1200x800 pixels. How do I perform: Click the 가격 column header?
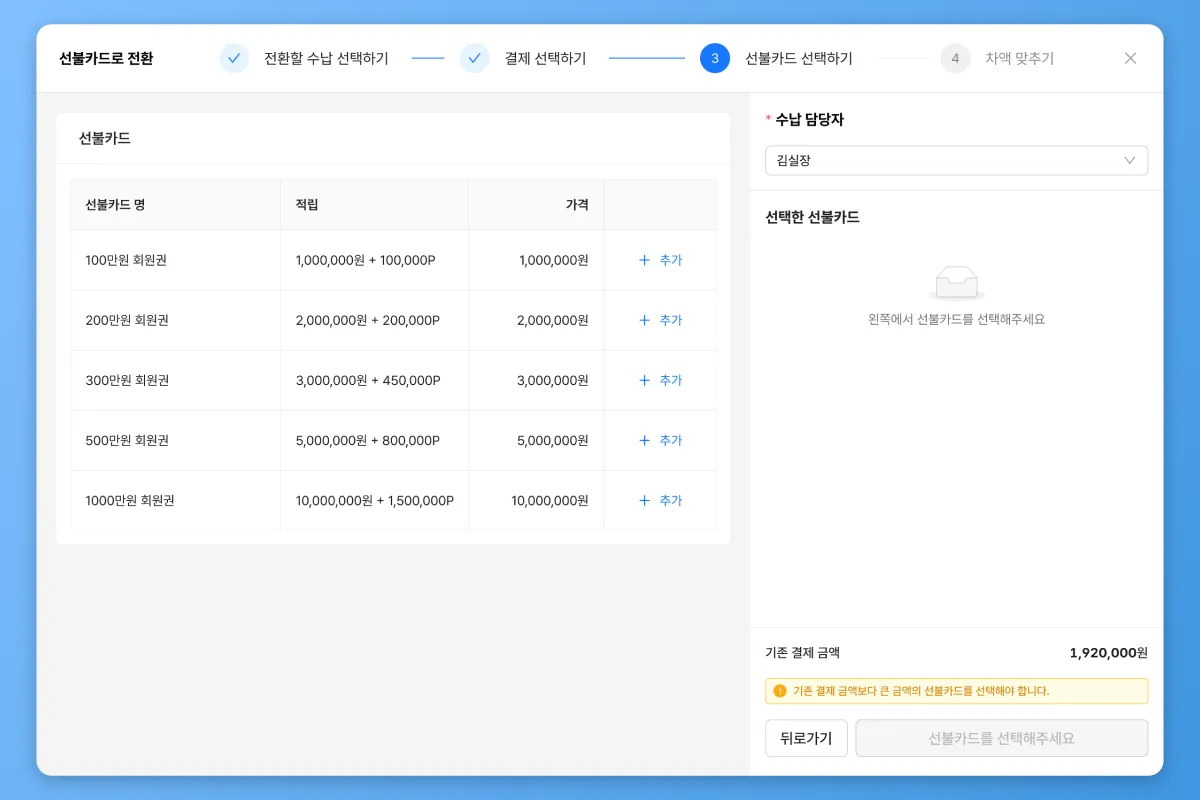click(x=577, y=205)
